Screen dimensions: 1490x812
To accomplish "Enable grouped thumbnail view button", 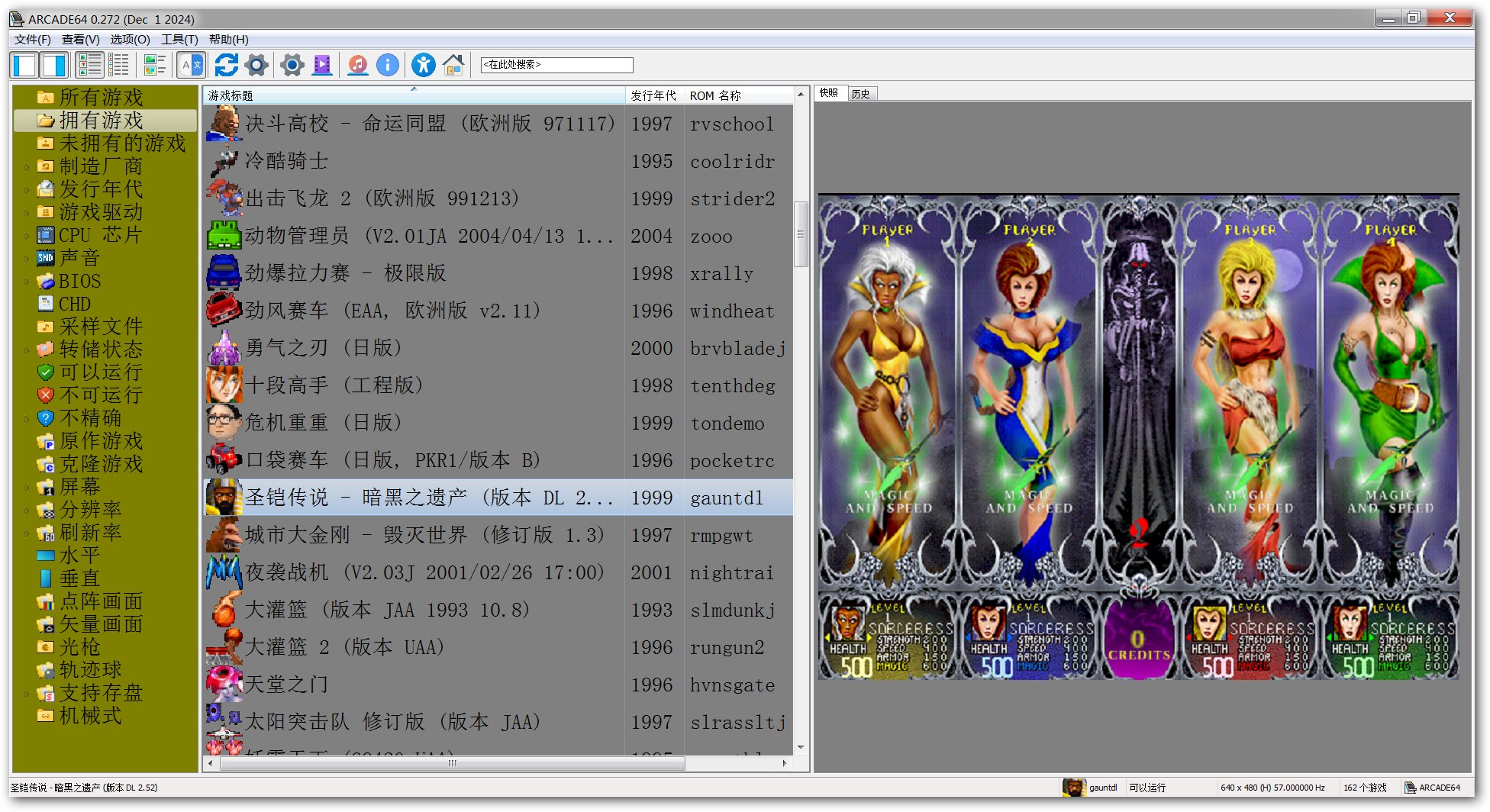I will (x=155, y=65).
